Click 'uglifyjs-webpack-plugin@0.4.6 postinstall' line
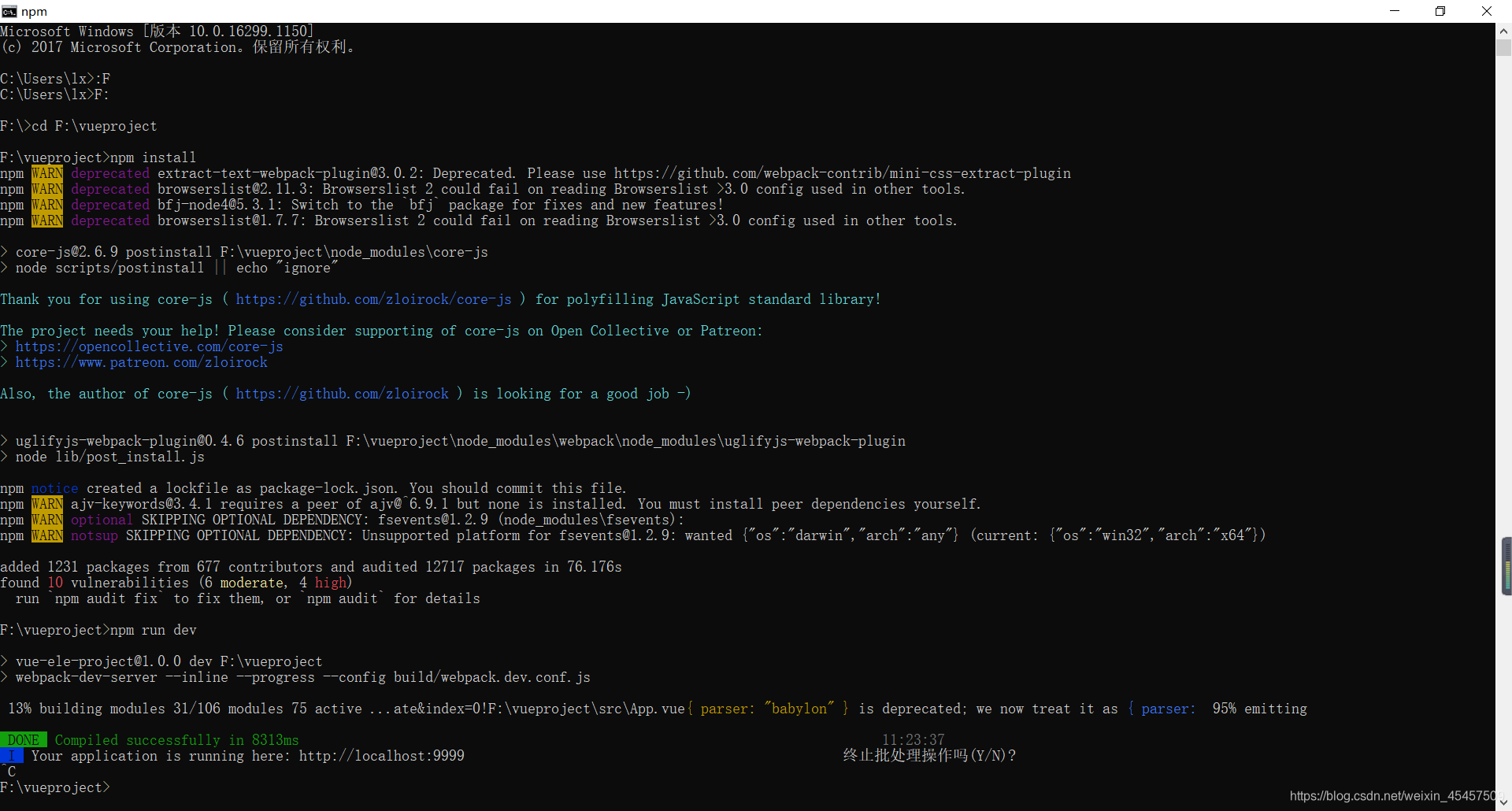1512x811 pixels. coord(453,441)
